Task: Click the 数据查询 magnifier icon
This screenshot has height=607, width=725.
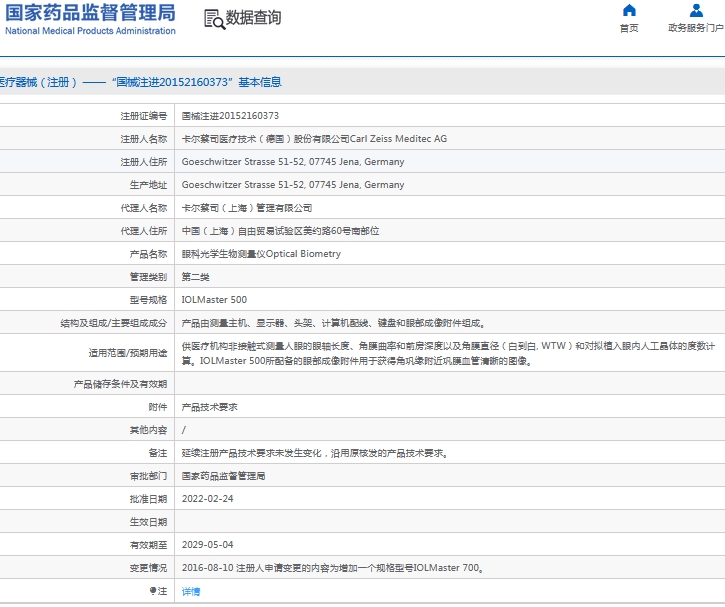Action: (x=215, y=19)
